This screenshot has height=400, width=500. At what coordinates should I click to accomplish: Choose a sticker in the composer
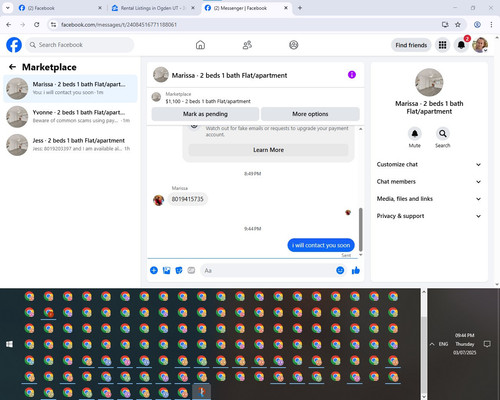(179, 270)
